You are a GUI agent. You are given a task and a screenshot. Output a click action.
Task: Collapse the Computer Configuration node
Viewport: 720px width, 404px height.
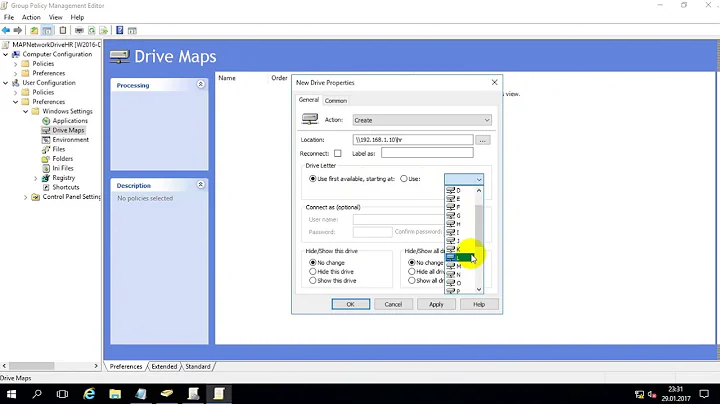[x=6, y=54]
